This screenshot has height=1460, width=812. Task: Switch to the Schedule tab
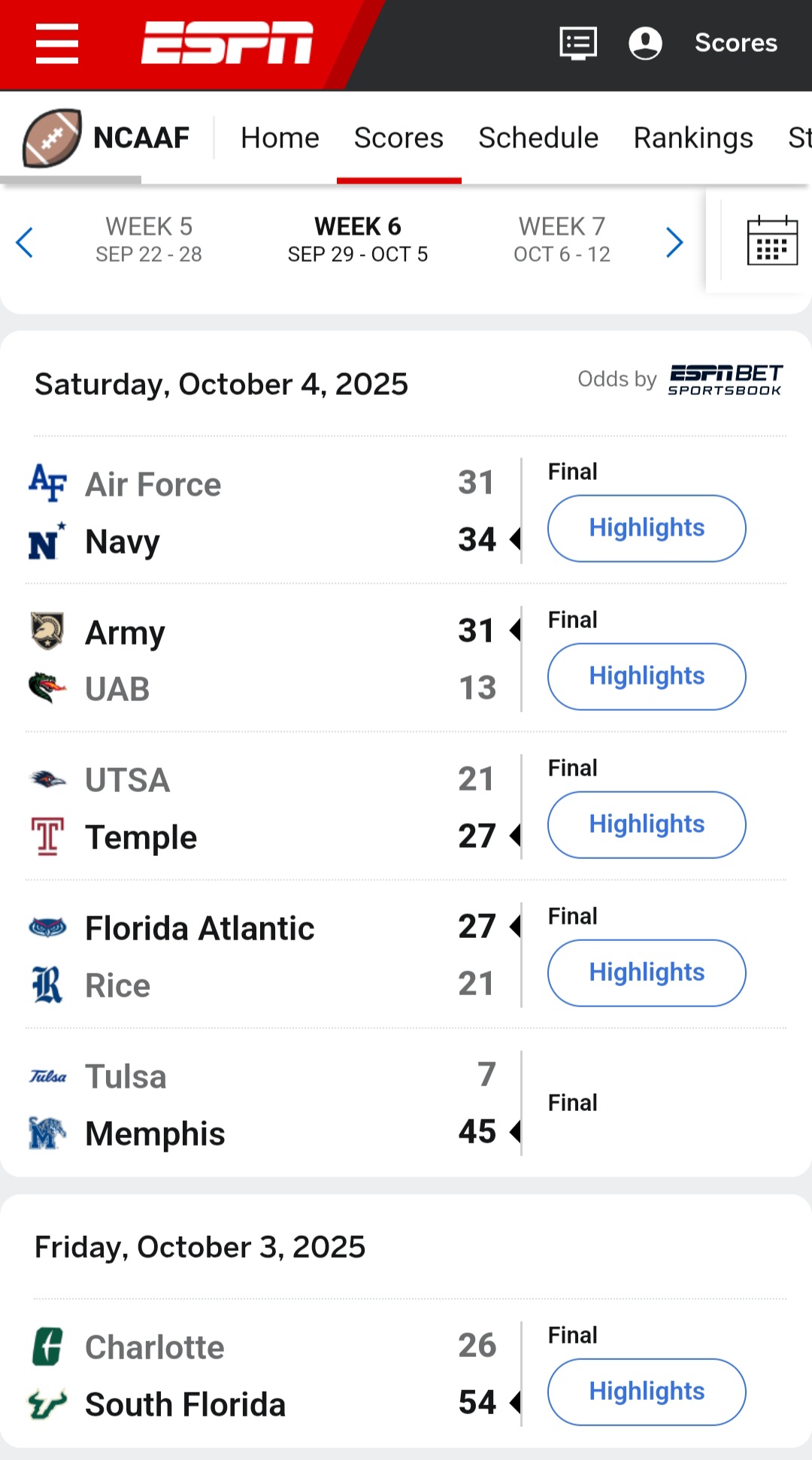point(538,138)
